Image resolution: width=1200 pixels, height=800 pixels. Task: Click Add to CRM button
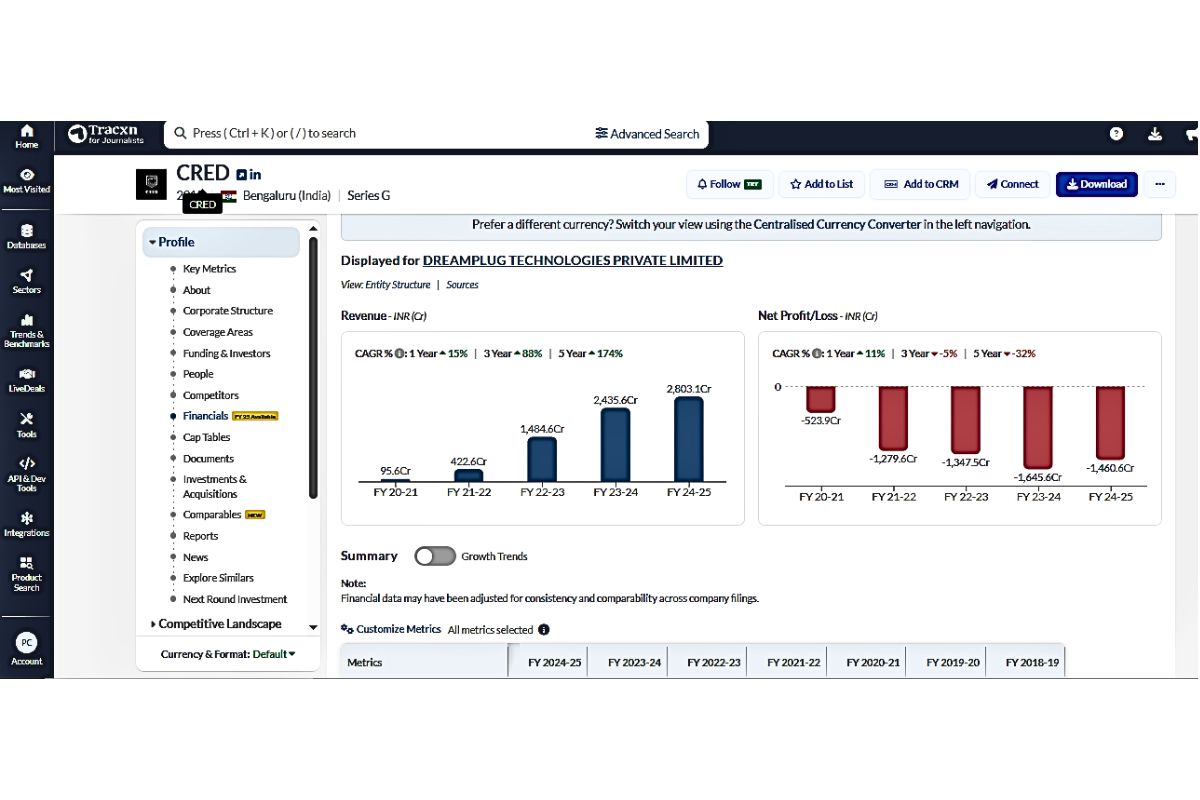tap(921, 184)
